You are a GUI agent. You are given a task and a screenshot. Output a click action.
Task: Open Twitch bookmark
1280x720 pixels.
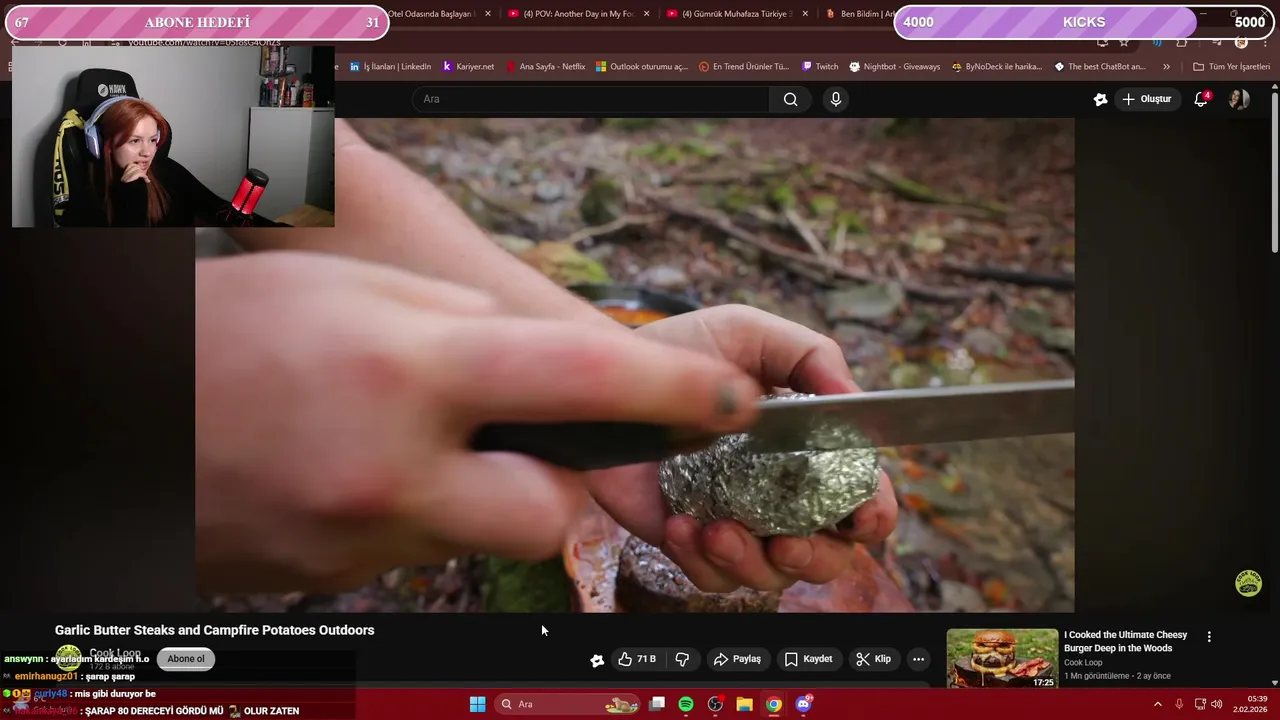pyautogui.click(x=820, y=67)
